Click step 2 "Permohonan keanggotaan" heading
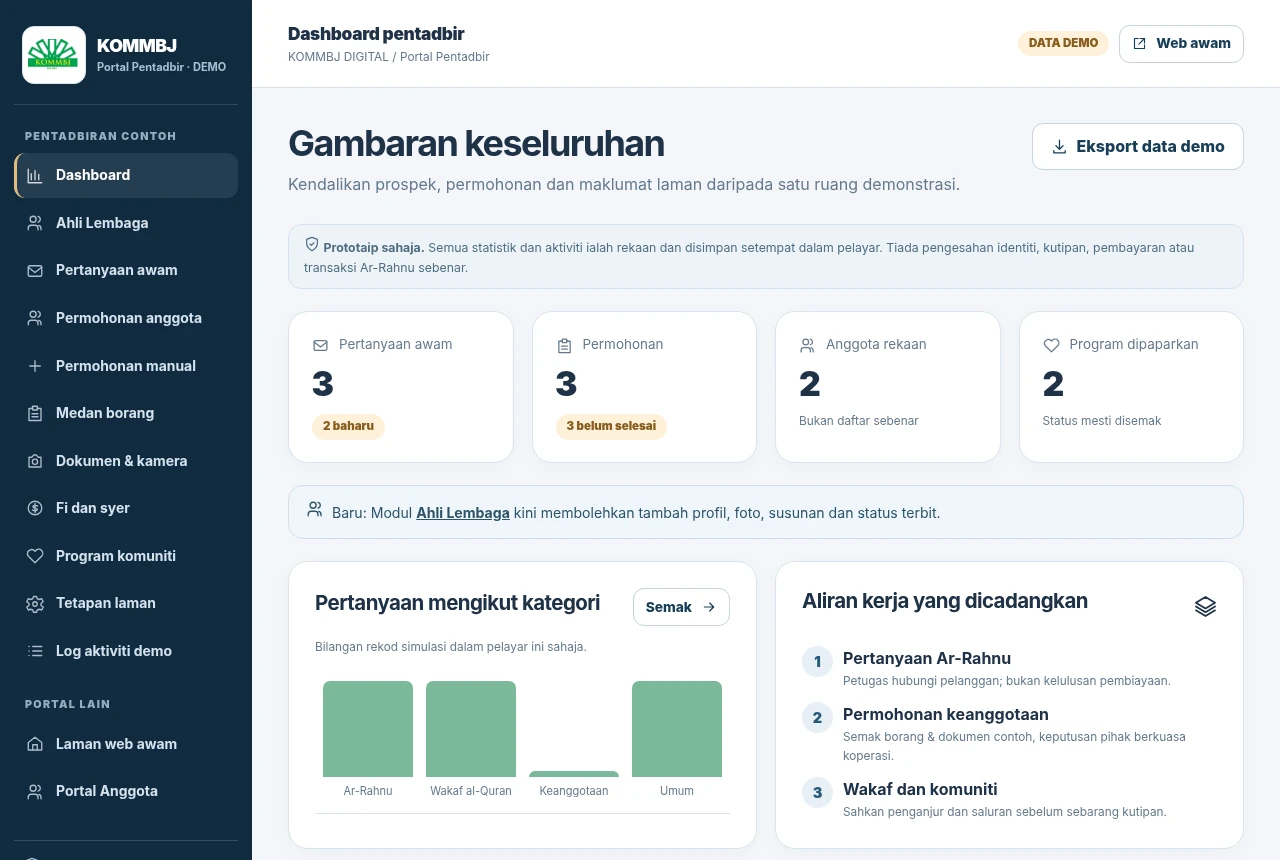The height and width of the screenshot is (860, 1280). click(946, 715)
